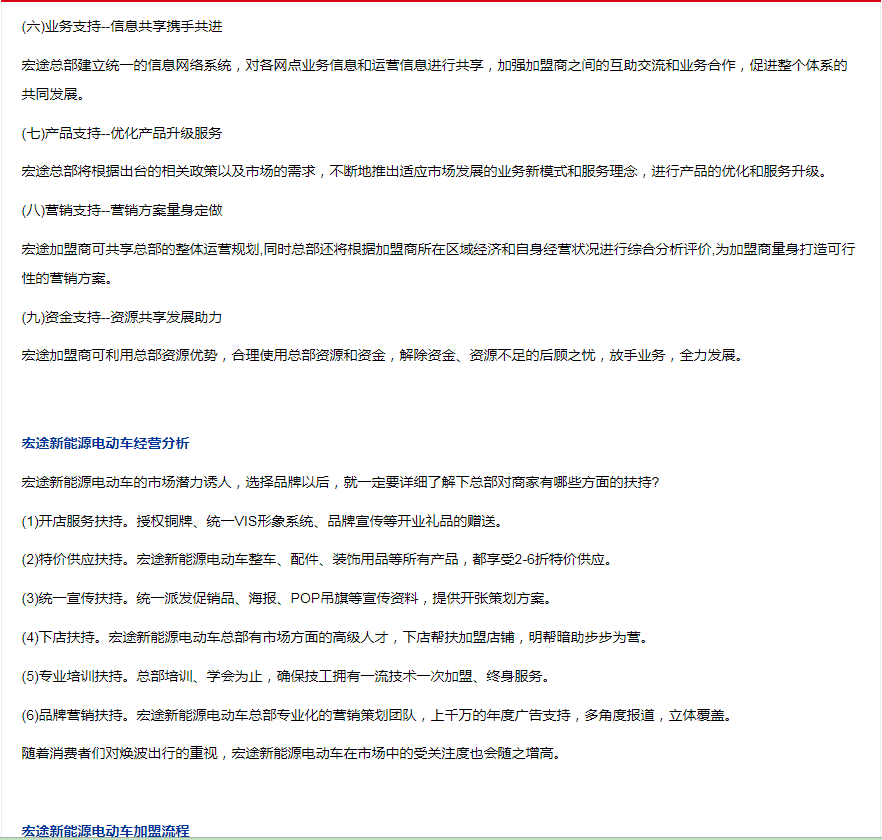This screenshot has width=882, height=840.
Task: Click the line "(5)专业培训扶持"
Action: tap(287, 676)
